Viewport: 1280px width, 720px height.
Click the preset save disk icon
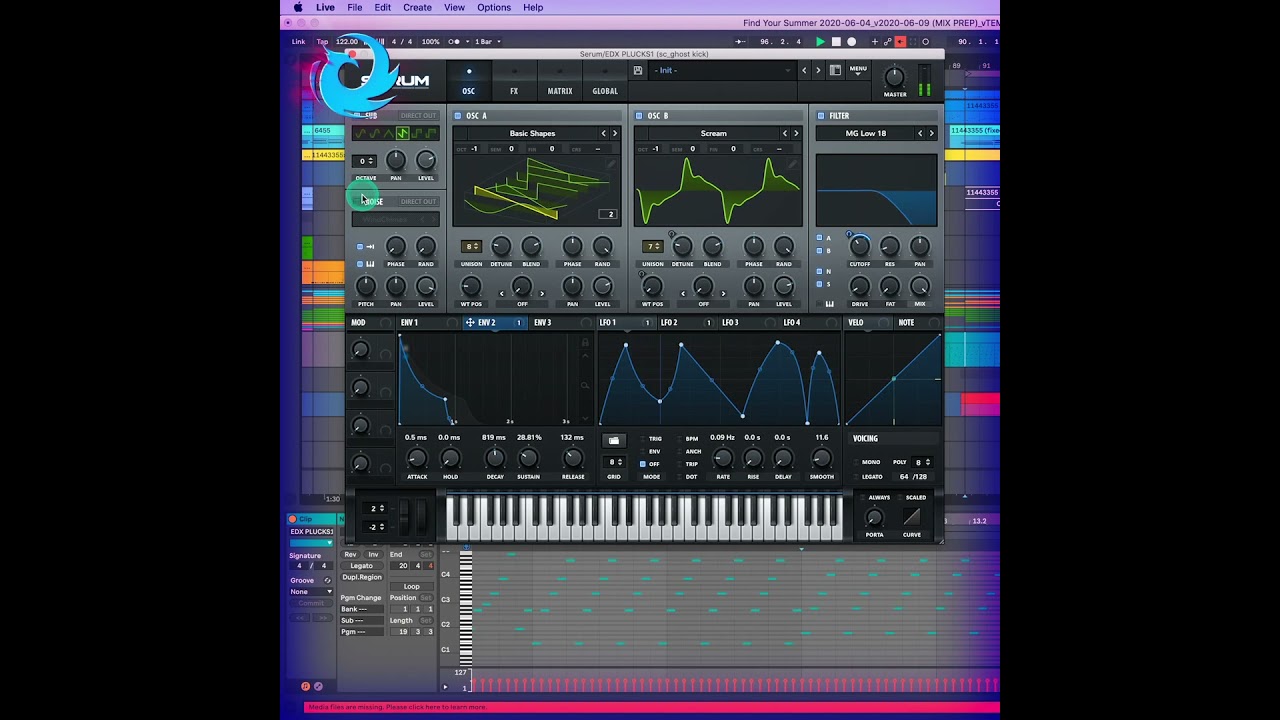click(638, 70)
